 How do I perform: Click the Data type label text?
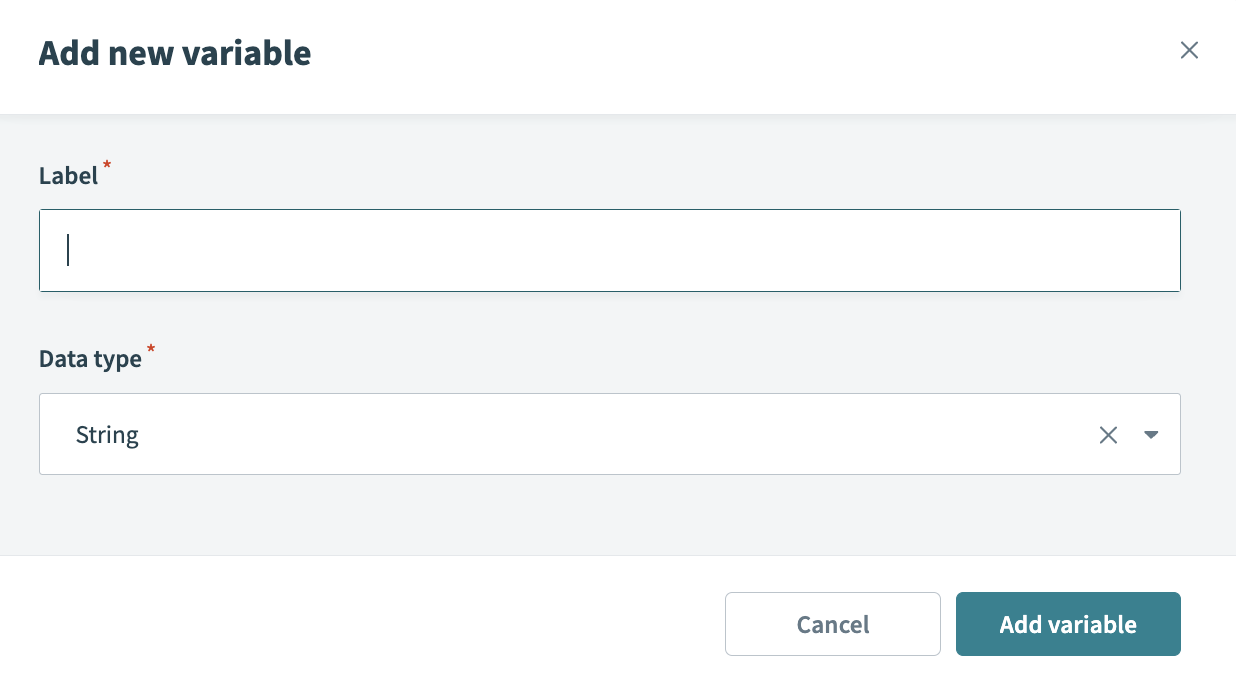(89, 358)
